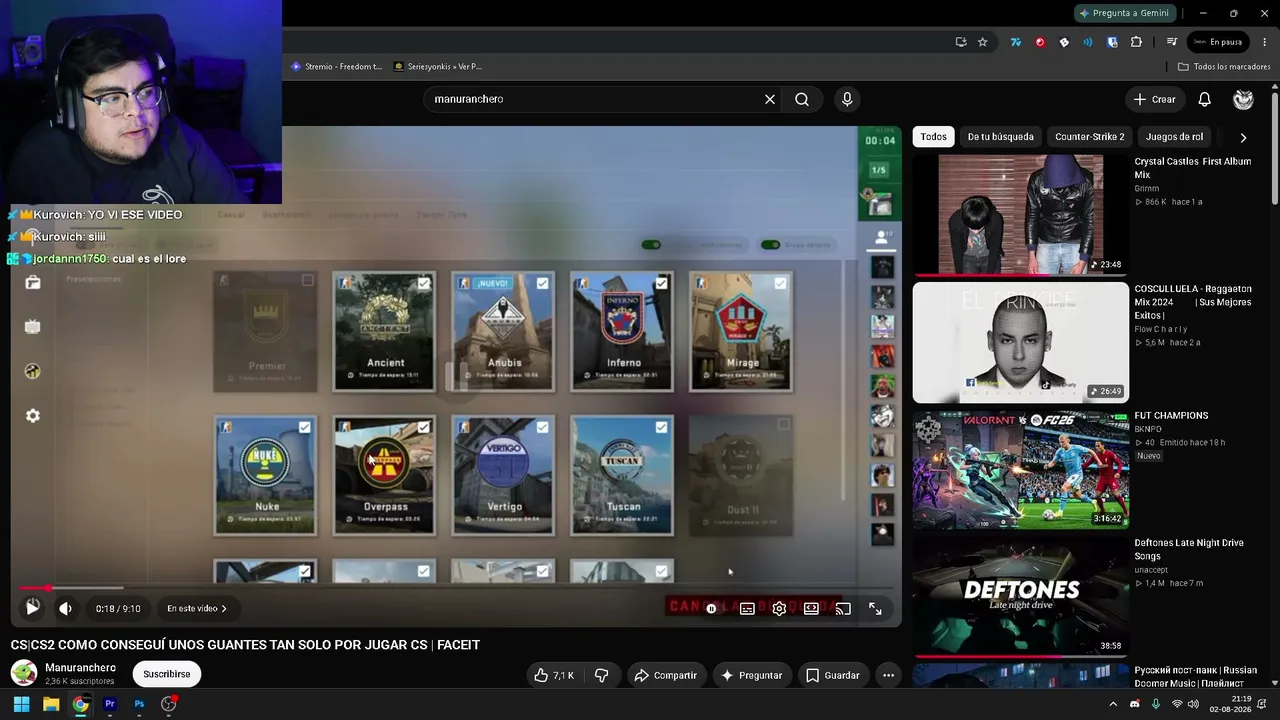This screenshot has height=720, width=1280.
Task: Switch to theater mode
Action: pos(811,608)
